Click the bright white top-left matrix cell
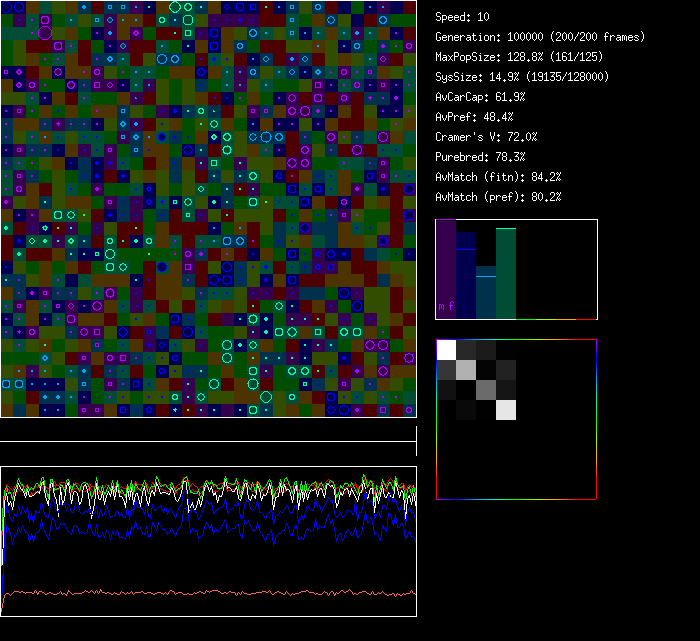Viewport: 700px width, 641px height. [x=446, y=350]
